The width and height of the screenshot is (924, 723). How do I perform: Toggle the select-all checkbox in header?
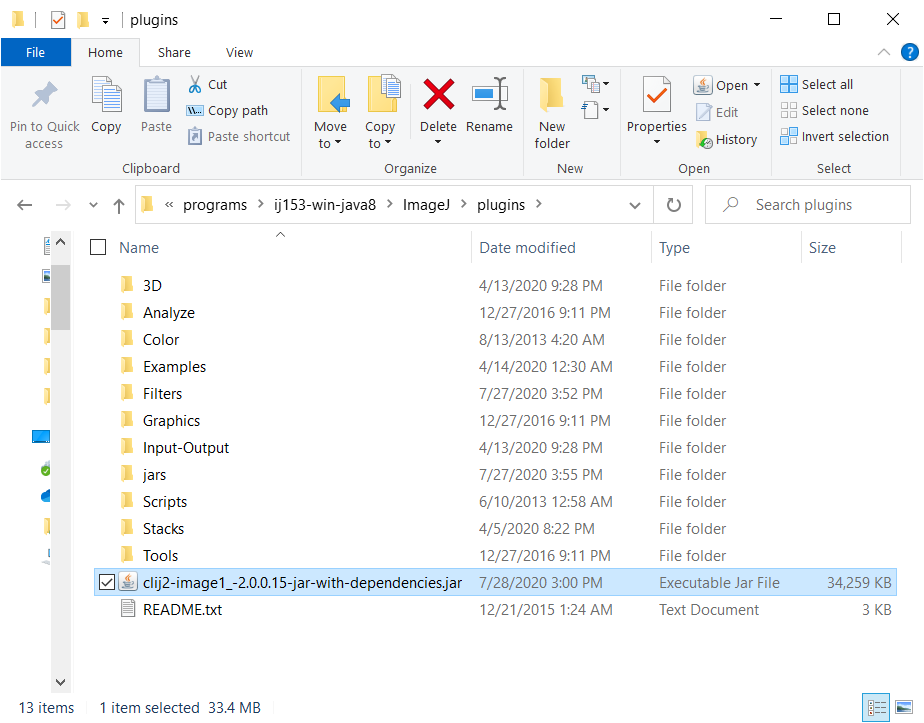(98, 247)
